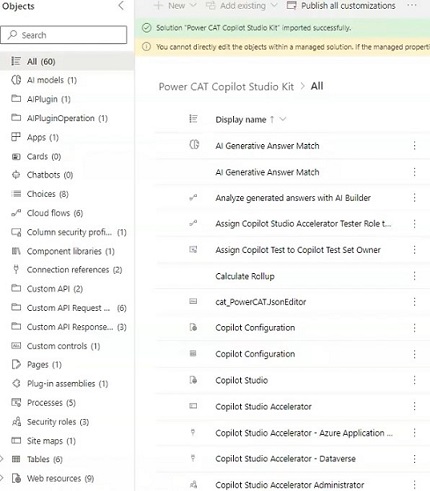
Task: Collapse the Objects pane with the chevron
Action: click(x=121, y=6)
